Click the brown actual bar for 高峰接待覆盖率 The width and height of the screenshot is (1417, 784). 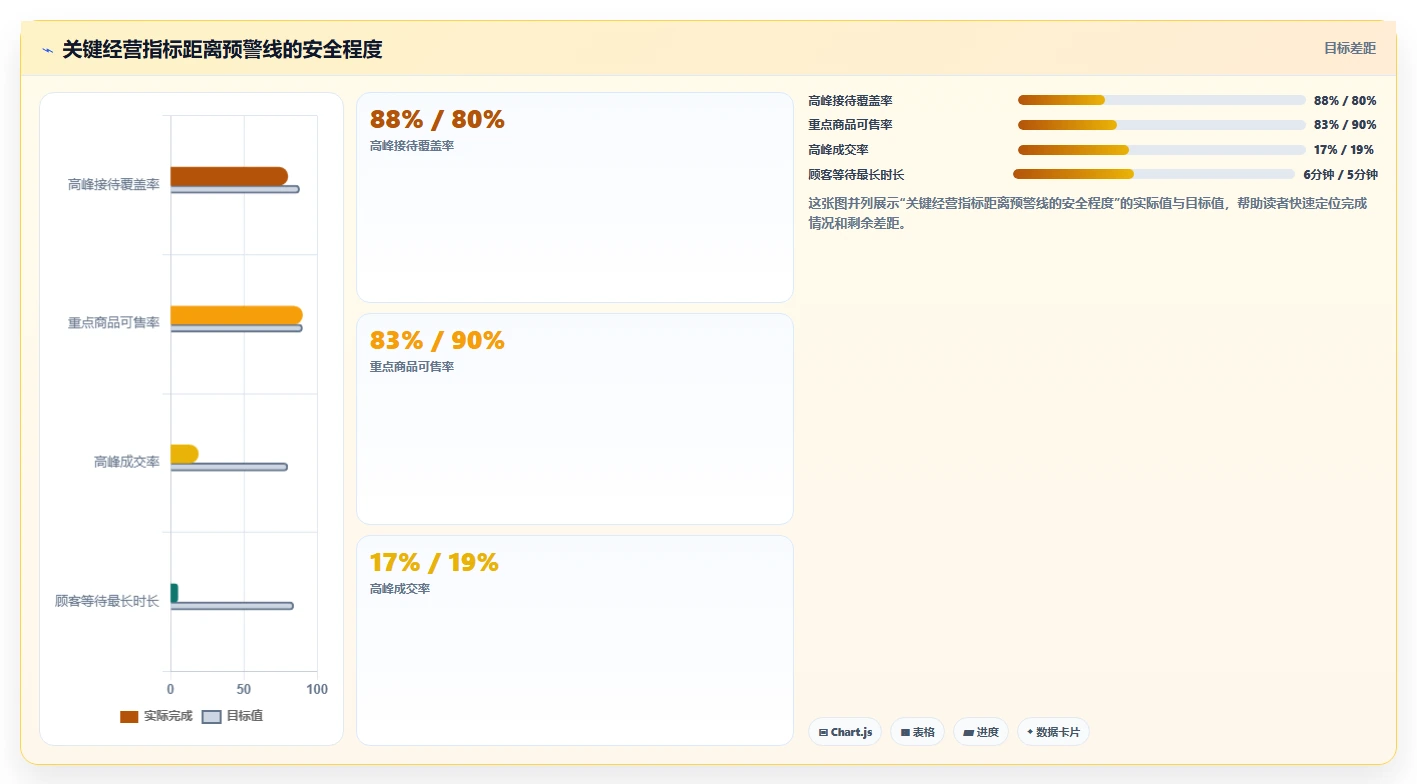pos(229,176)
